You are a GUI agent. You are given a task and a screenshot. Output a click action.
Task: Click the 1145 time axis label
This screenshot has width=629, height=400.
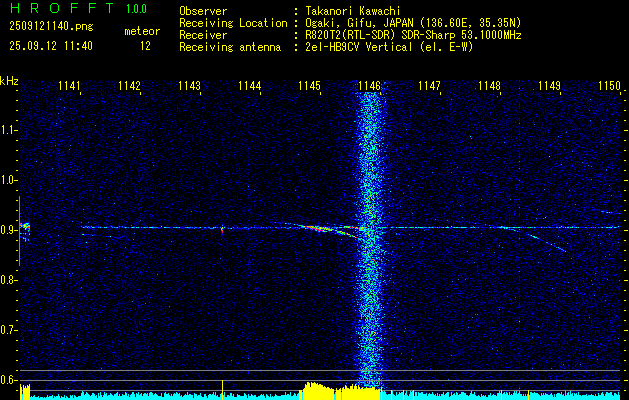click(x=310, y=85)
